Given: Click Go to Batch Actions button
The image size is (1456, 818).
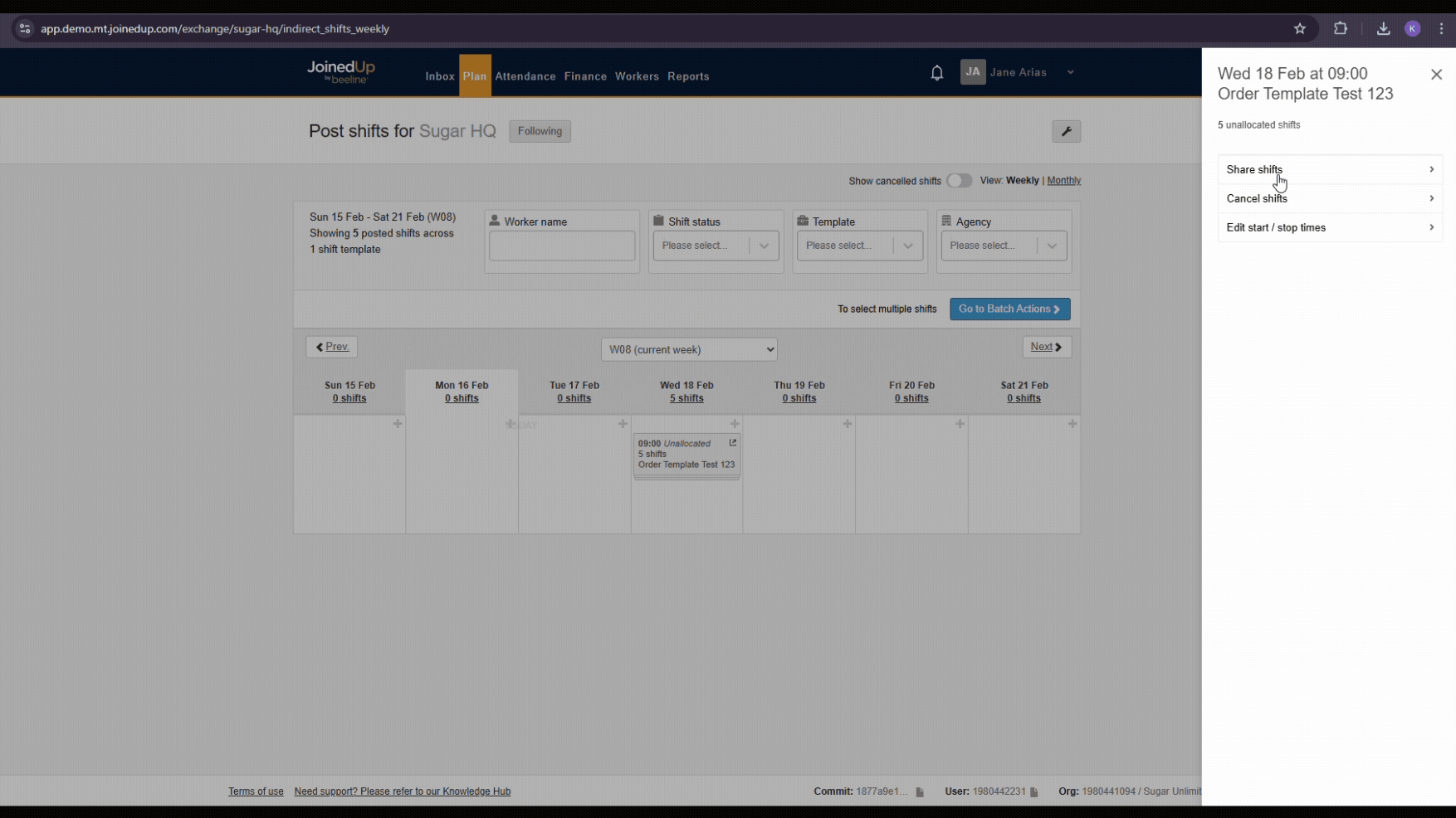Looking at the screenshot, I should (1009, 309).
